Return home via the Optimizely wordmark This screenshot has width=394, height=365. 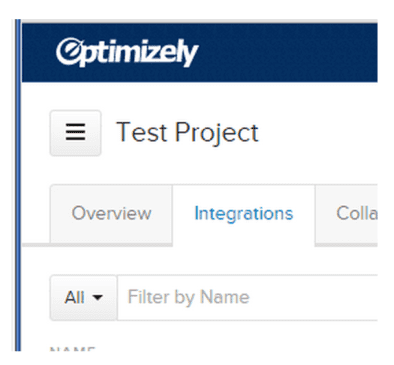coord(127,53)
